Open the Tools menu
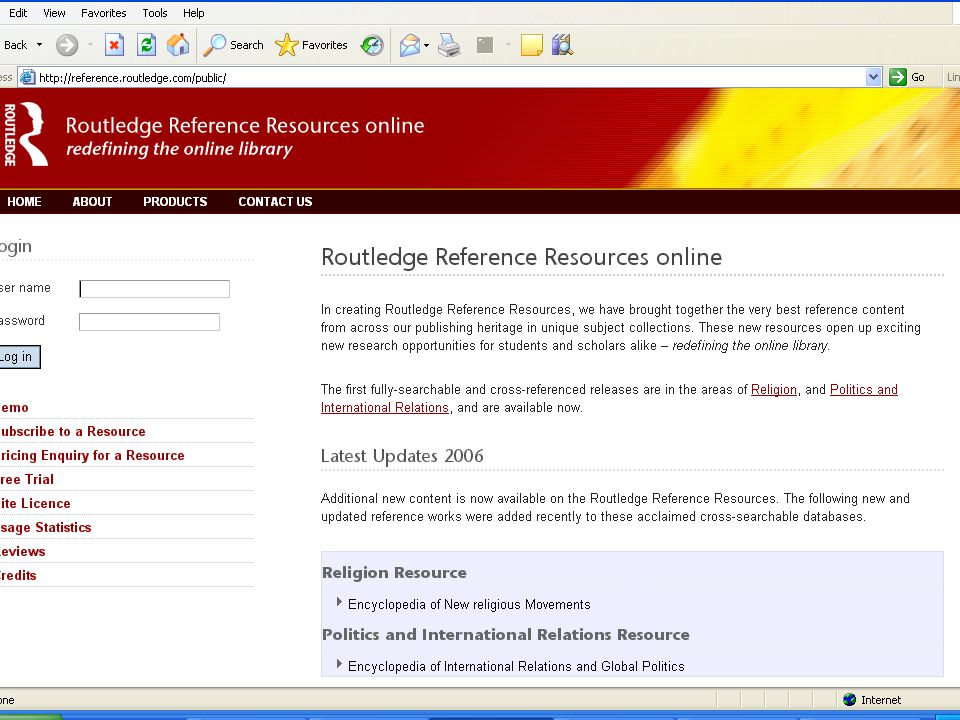This screenshot has width=960, height=720. pos(155,13)
